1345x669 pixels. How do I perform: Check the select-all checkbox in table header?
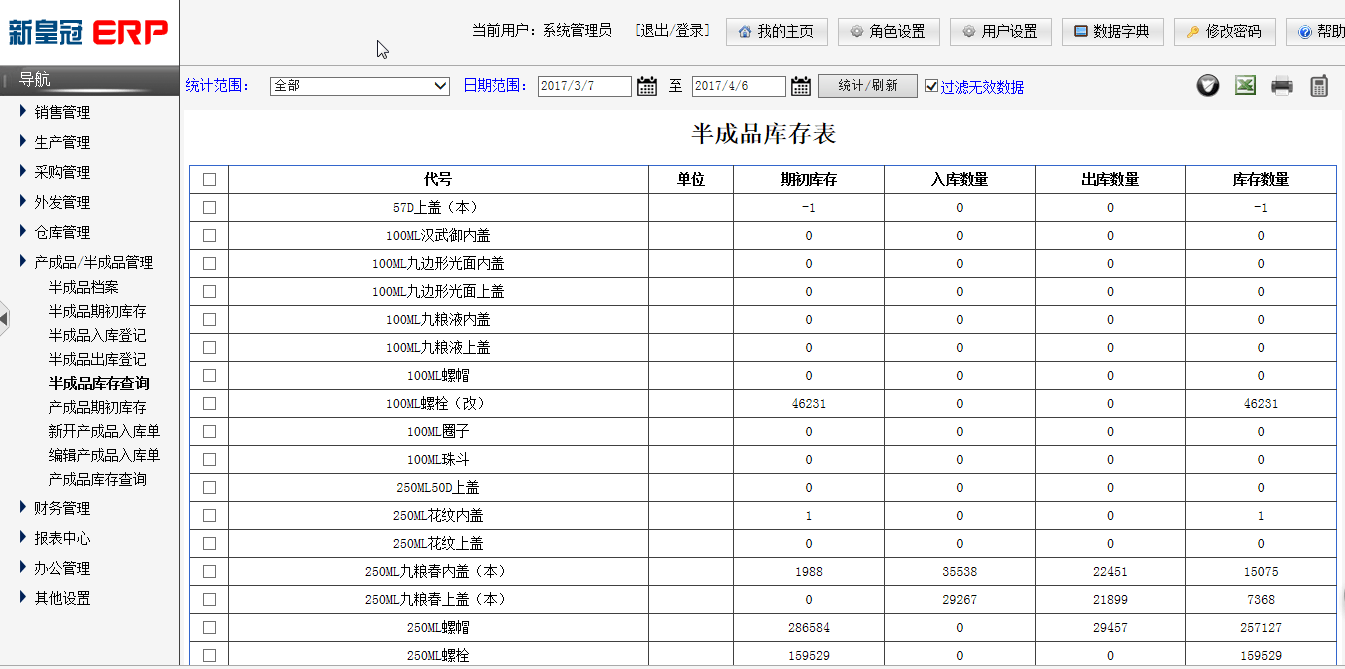[209, 180]
